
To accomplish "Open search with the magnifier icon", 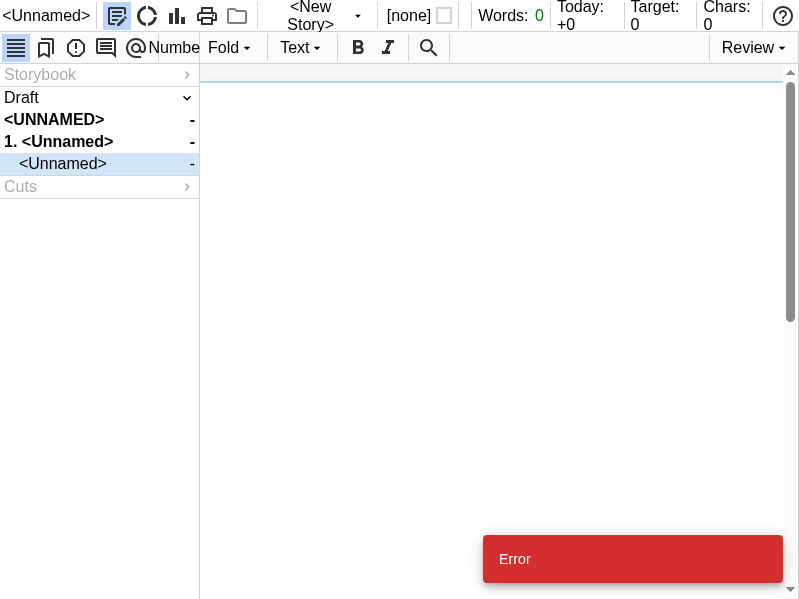I will 429,47.
